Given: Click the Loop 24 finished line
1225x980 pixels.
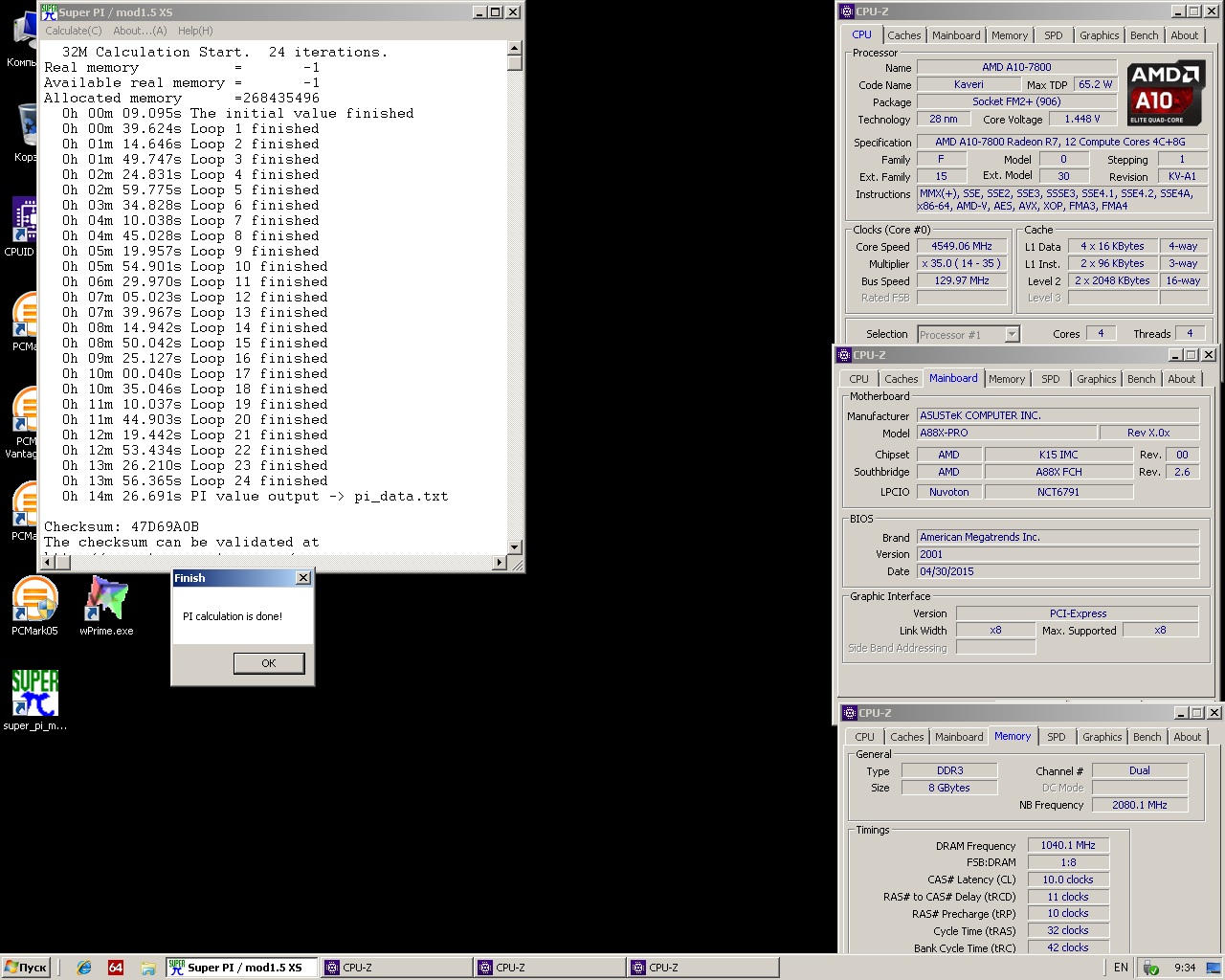Looking at the screenshot, I should pos(195,480).
